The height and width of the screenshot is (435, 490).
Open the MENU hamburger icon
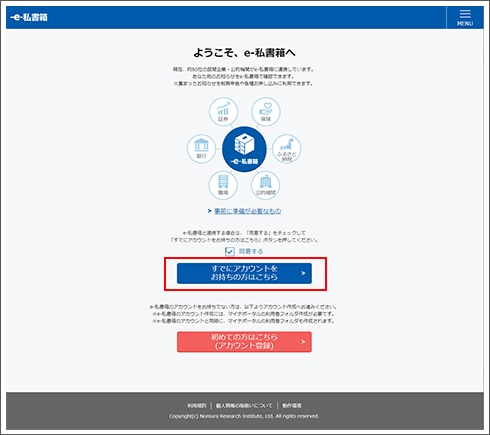465,18
